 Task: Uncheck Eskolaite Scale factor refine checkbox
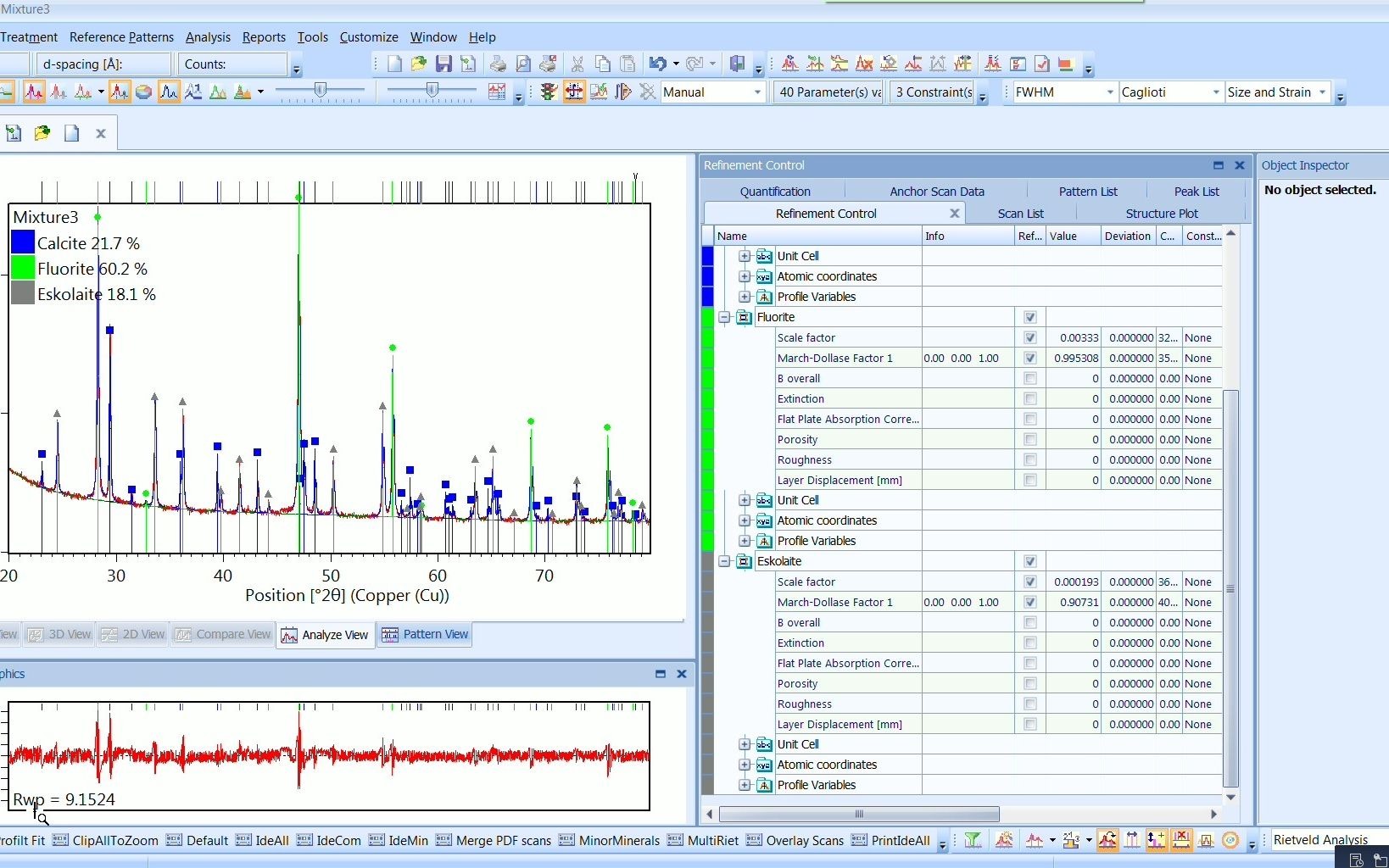click(x=1030, y=581)
